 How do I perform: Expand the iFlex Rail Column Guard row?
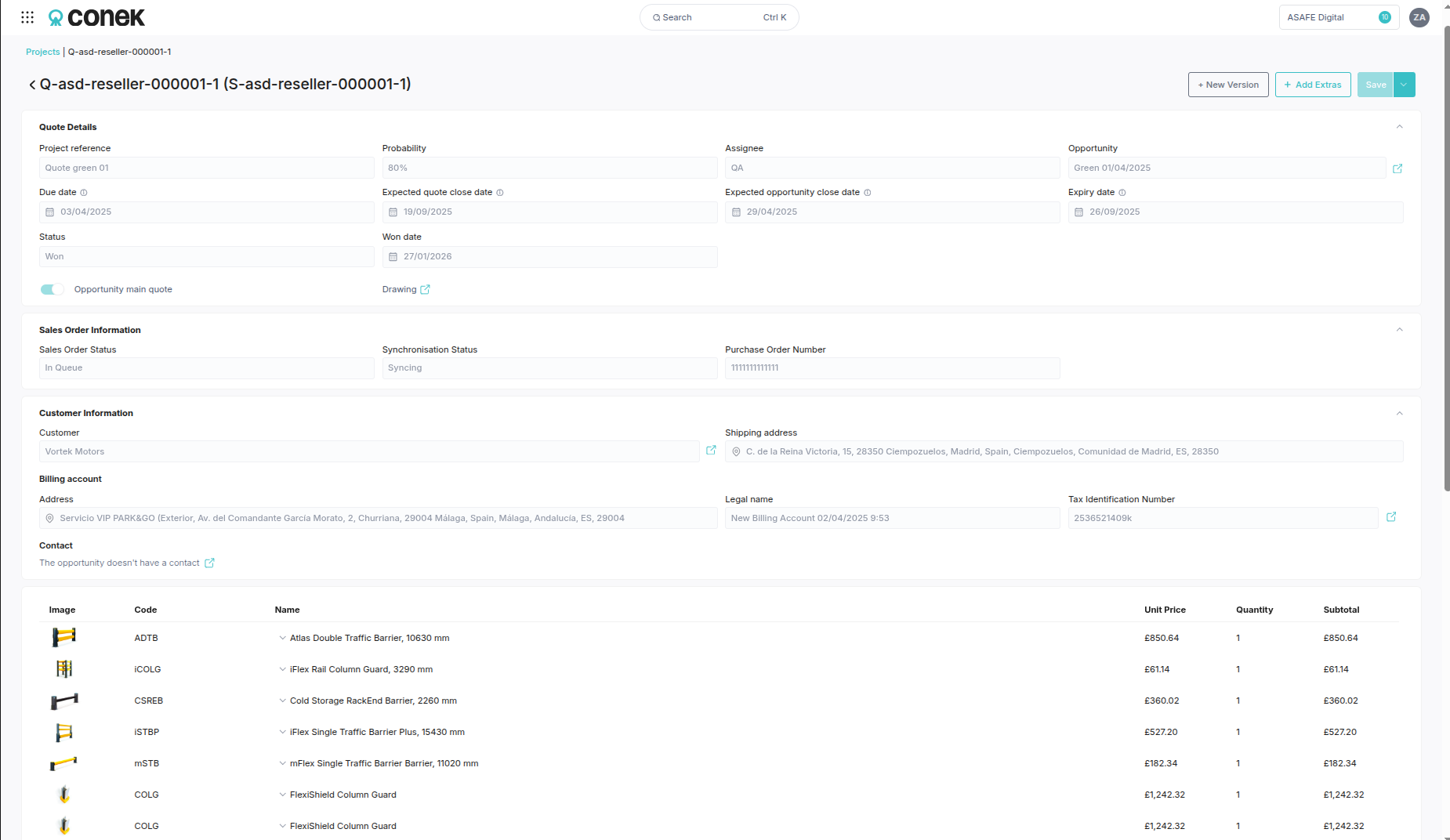282,669
